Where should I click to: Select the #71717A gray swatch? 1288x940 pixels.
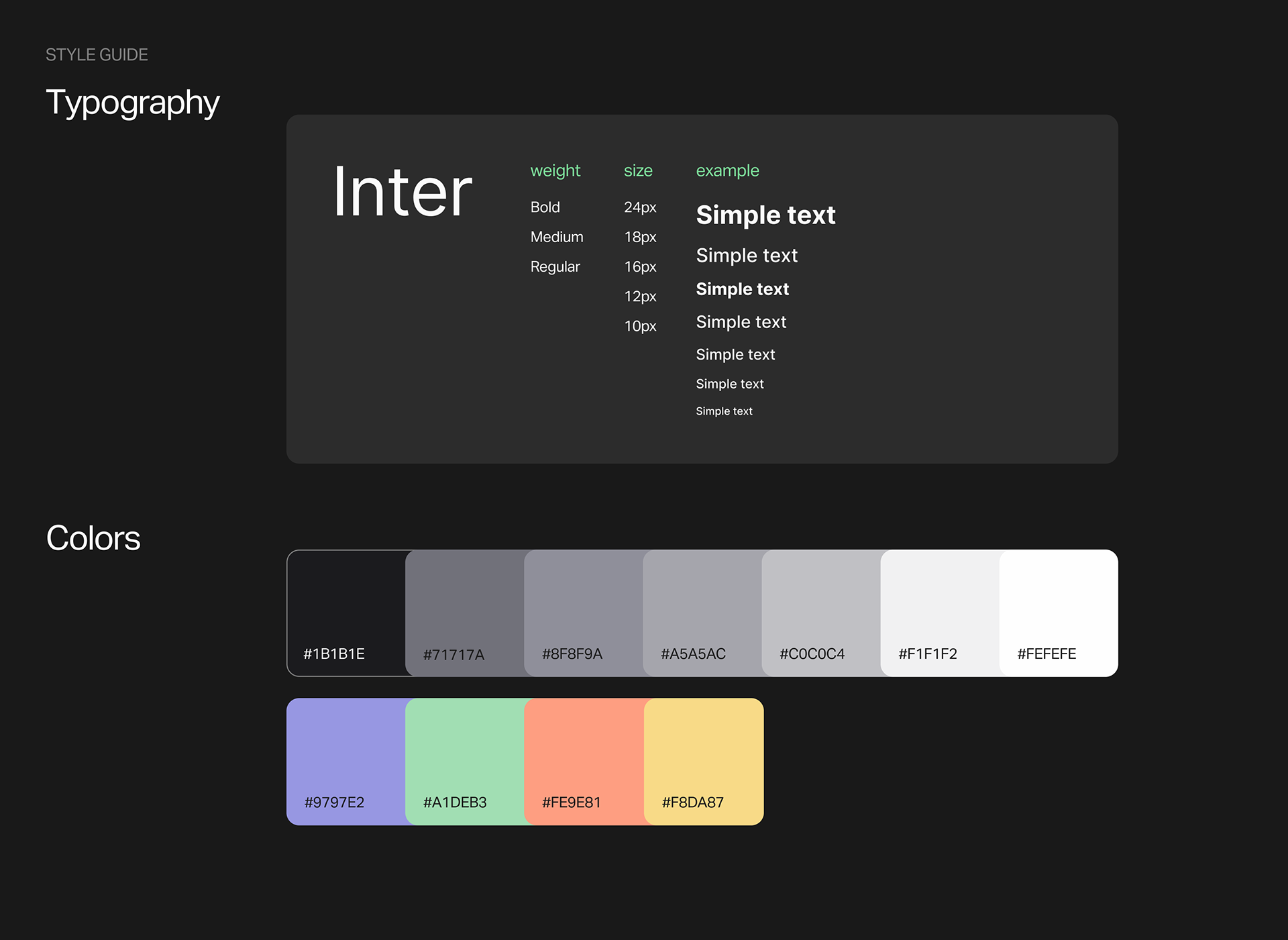[464, 612]
